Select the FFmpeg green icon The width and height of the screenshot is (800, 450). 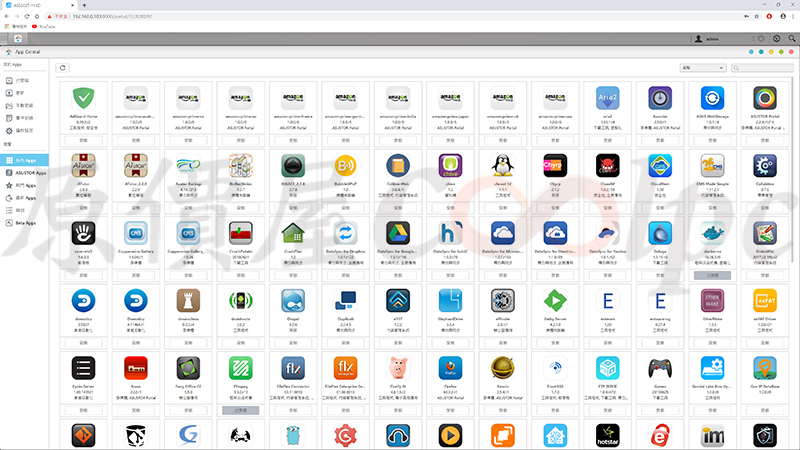[x=241, y=368]
